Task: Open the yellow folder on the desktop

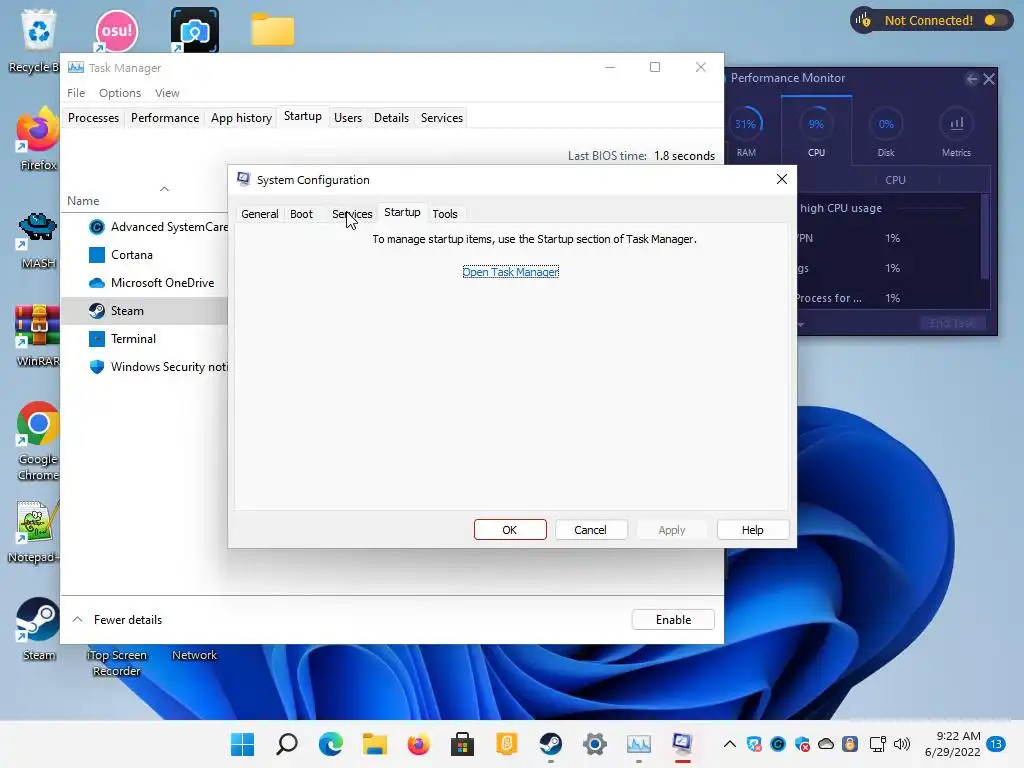Action: pyautogui.click(x=273, y=29)
